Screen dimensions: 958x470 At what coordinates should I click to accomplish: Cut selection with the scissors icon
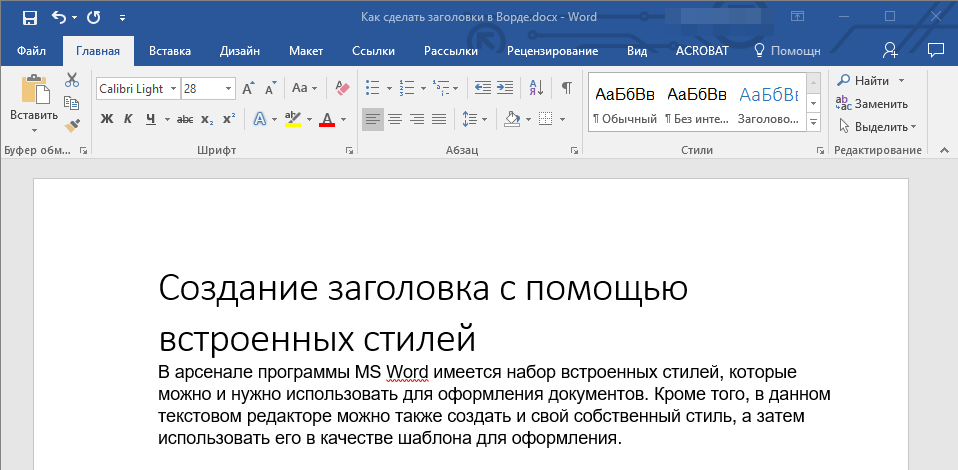click(x=72, y=80)
